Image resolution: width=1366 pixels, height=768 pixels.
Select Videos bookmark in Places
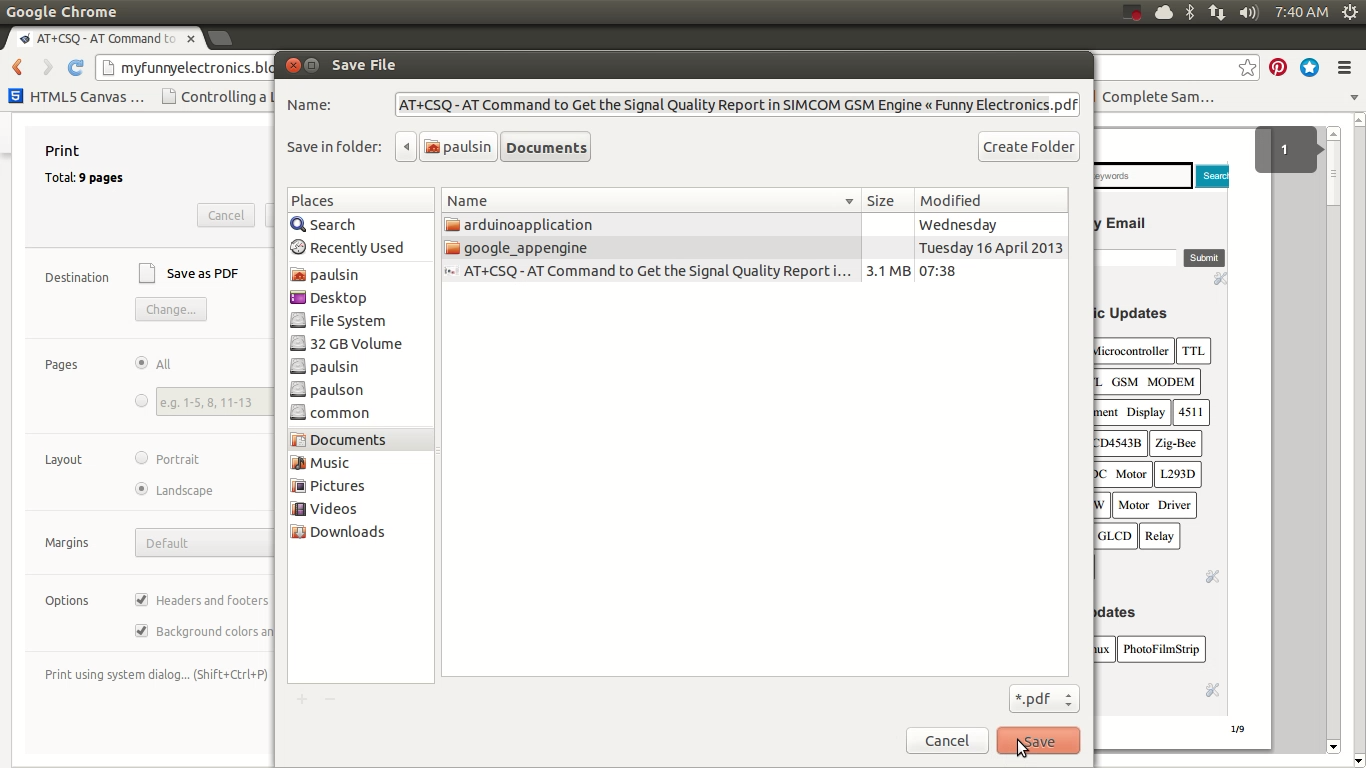click(x=360, y=509)
